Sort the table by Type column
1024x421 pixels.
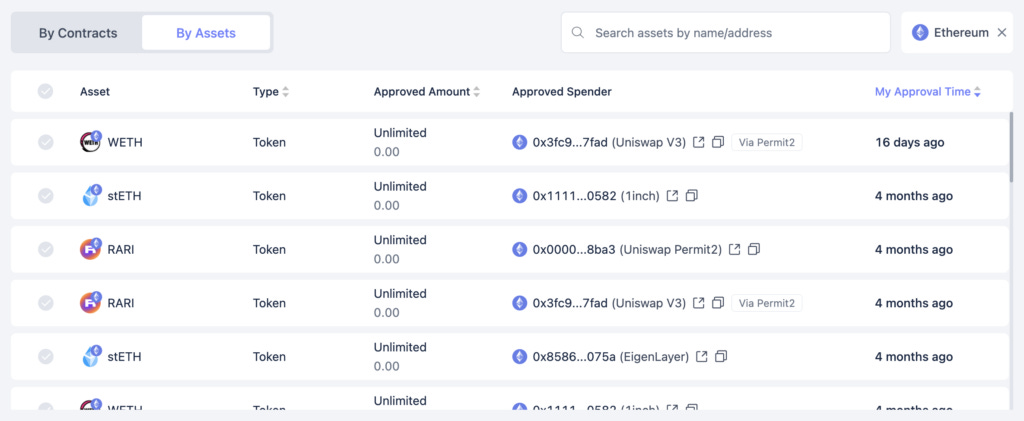(x=286, y=92)
